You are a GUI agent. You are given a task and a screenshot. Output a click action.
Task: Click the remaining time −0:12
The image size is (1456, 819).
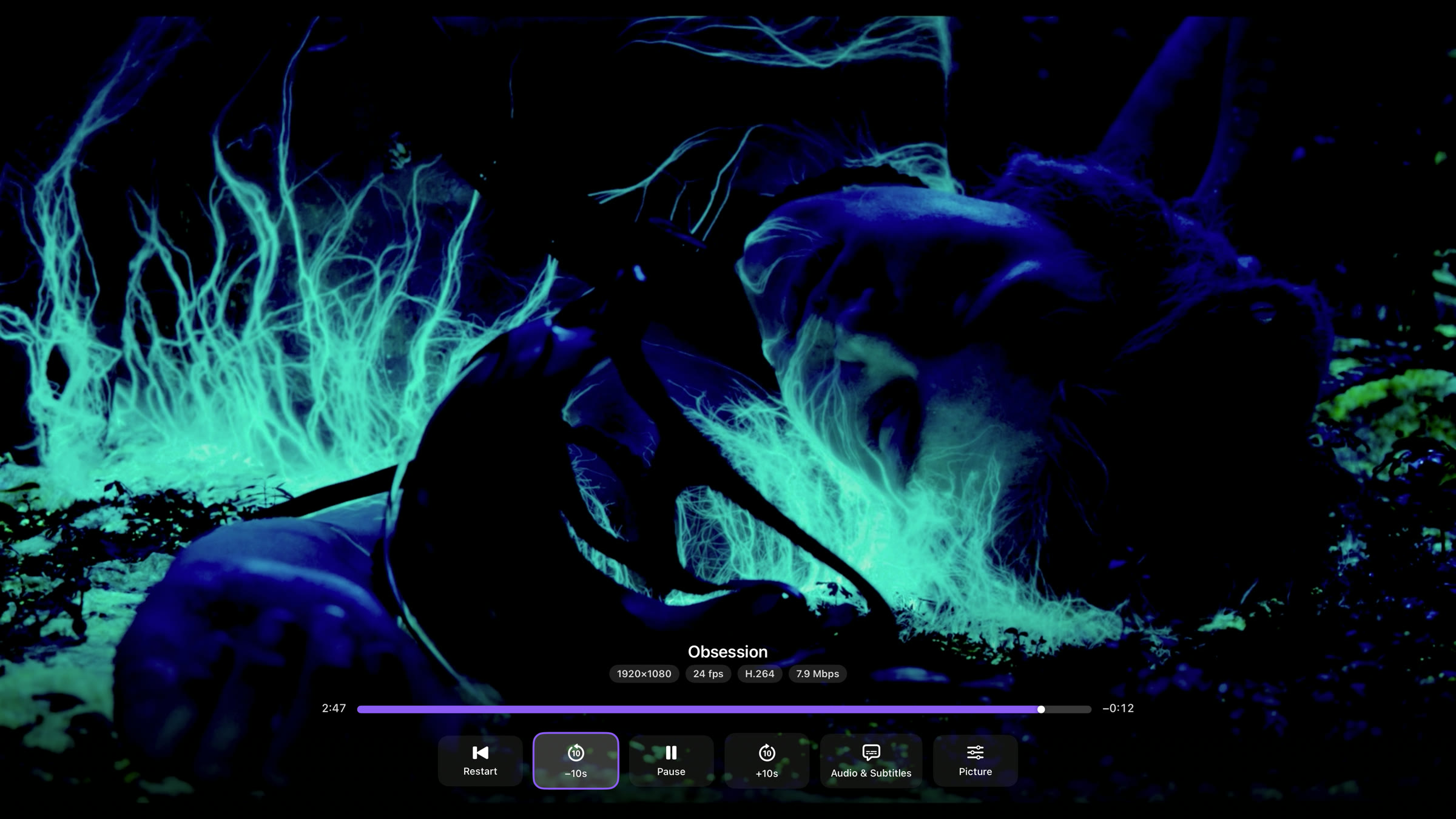coord(1118,709)
